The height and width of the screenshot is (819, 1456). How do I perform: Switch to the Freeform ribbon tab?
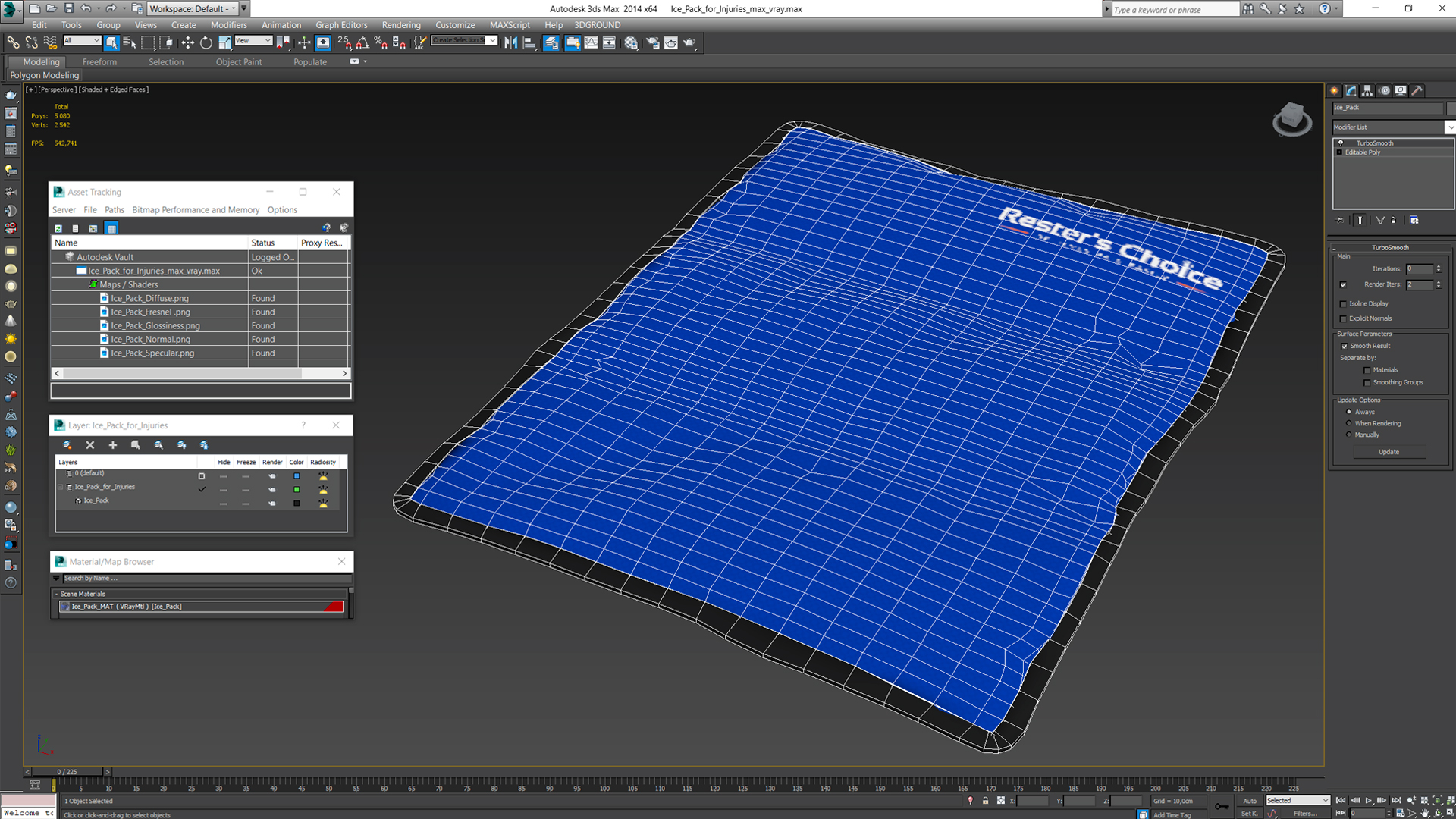(99, 62)
